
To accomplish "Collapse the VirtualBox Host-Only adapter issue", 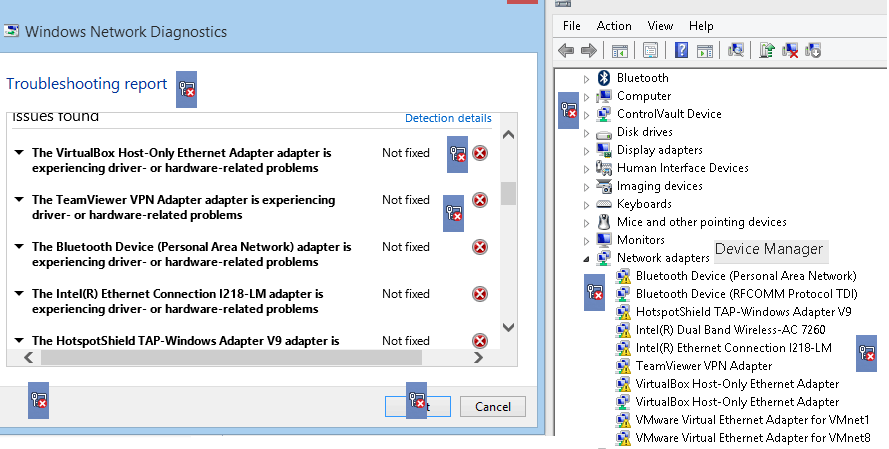I will [19, 153].
